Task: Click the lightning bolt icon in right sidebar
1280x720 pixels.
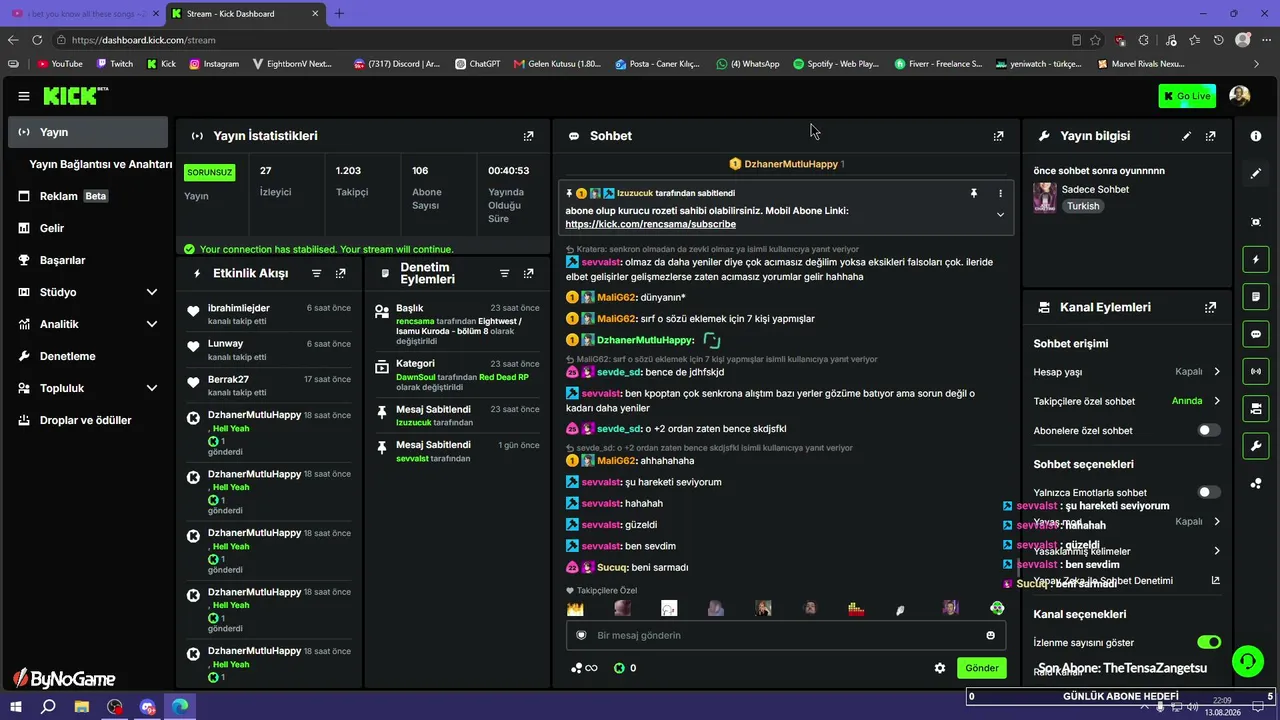Action: (1256, 260)
